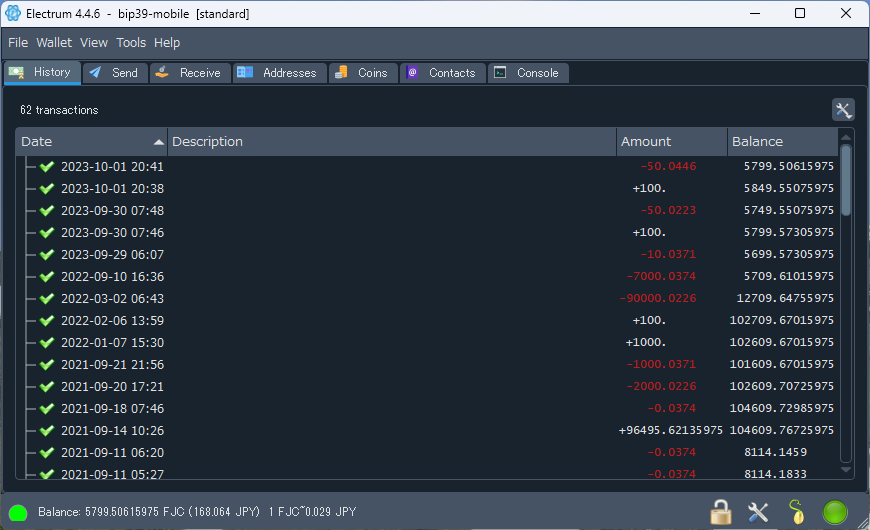Select the transaction dated 2021-09-21 21:56

point(427,365)
